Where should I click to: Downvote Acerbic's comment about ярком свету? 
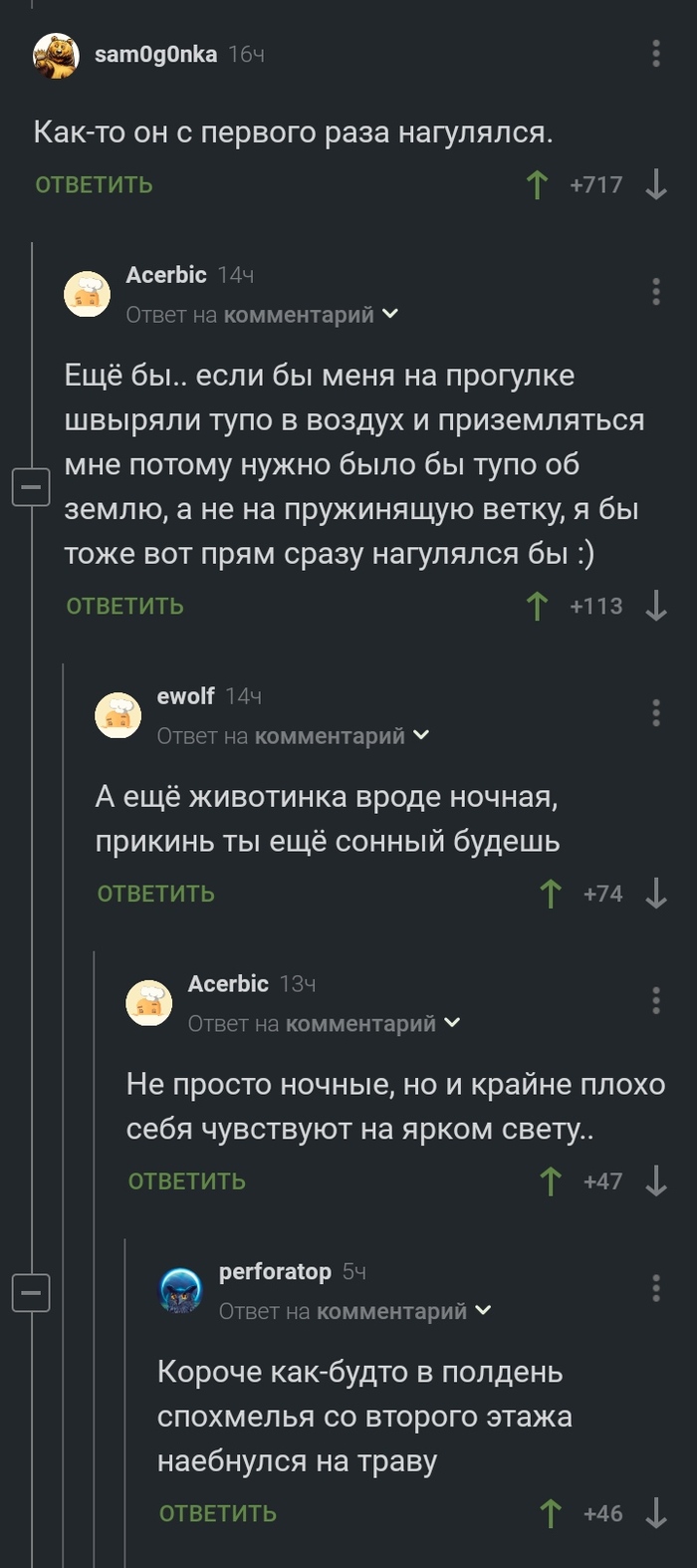656,1181
